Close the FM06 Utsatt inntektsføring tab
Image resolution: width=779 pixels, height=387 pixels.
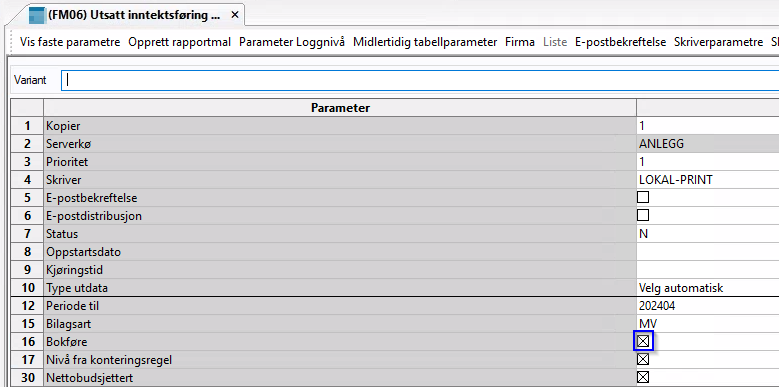(234, 15)
